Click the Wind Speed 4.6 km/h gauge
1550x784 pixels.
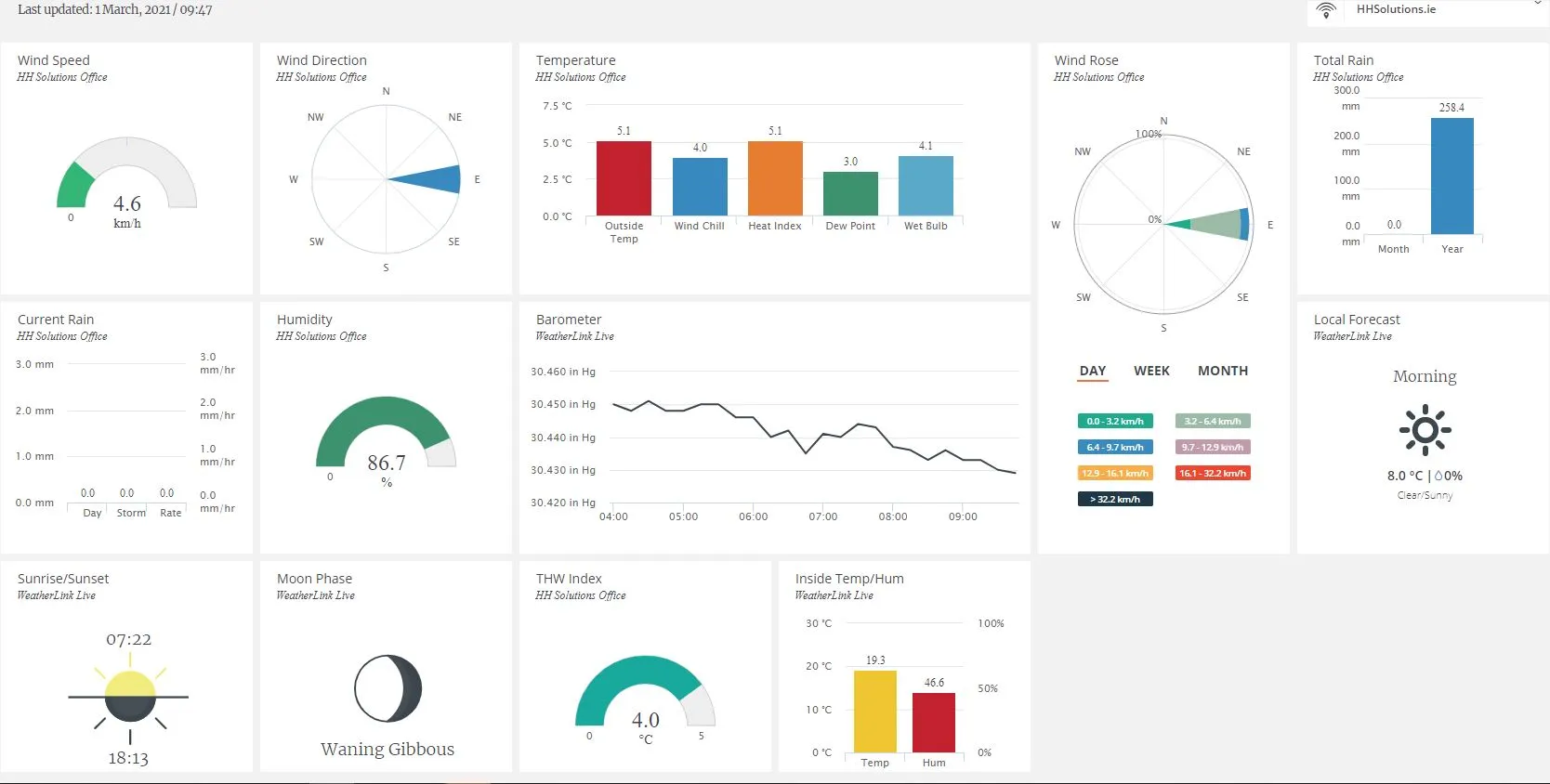(x=126, y=173)
